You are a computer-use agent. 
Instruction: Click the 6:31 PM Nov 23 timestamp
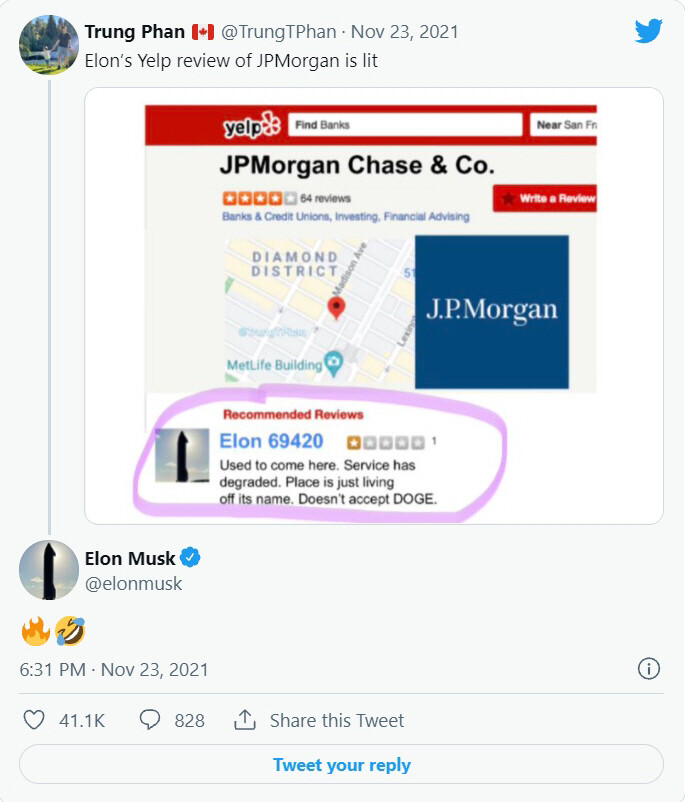(x=114, y=670)
